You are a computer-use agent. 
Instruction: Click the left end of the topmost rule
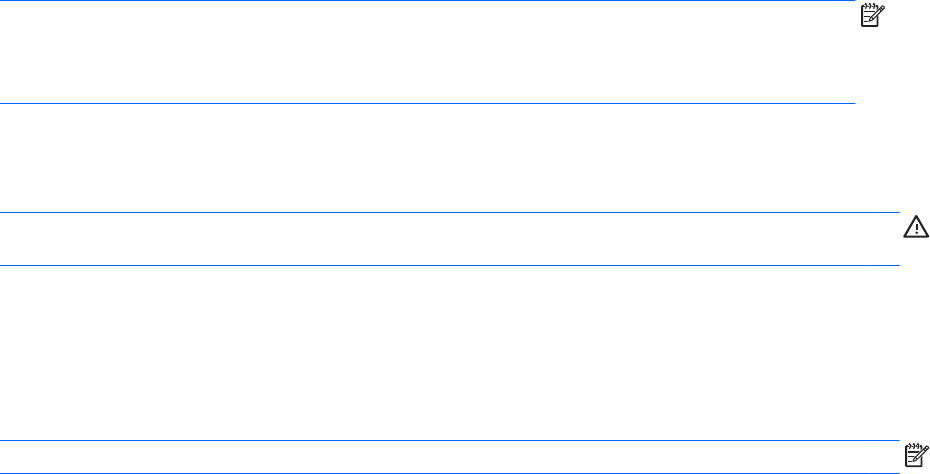4,1
